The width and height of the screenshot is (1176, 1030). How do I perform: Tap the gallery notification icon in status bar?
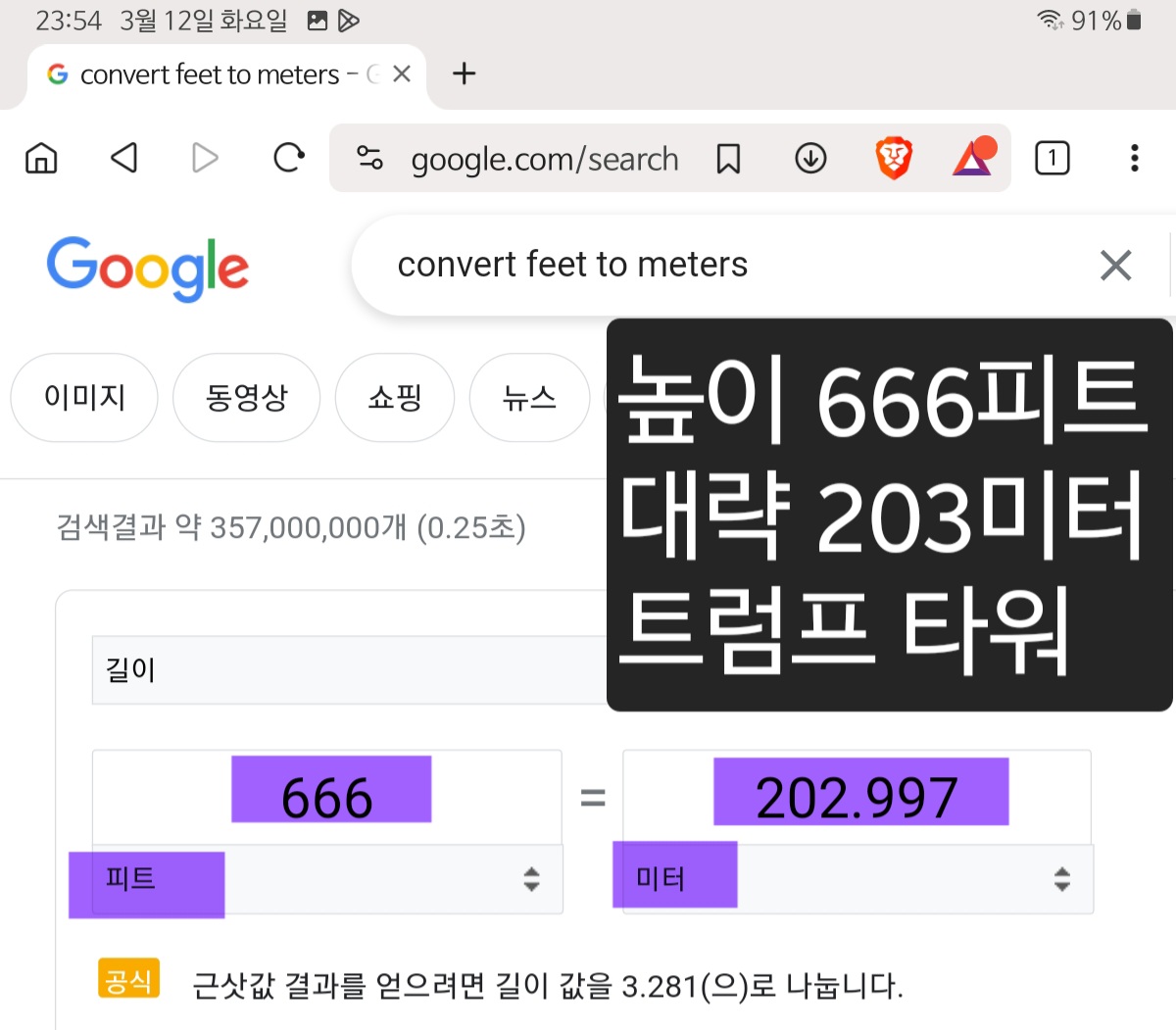318,21
